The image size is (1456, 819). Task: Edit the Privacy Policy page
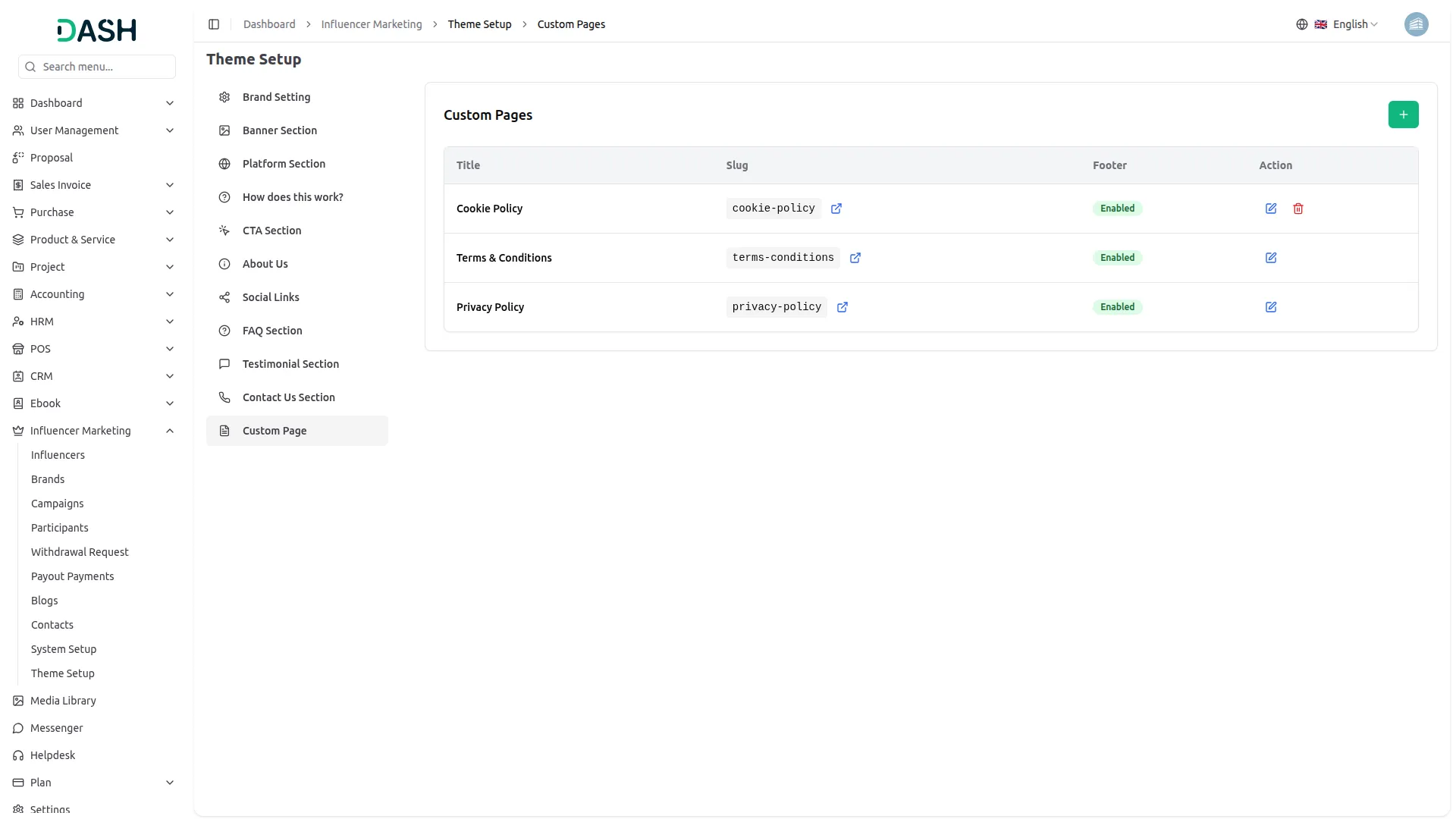pos(1271,307)
